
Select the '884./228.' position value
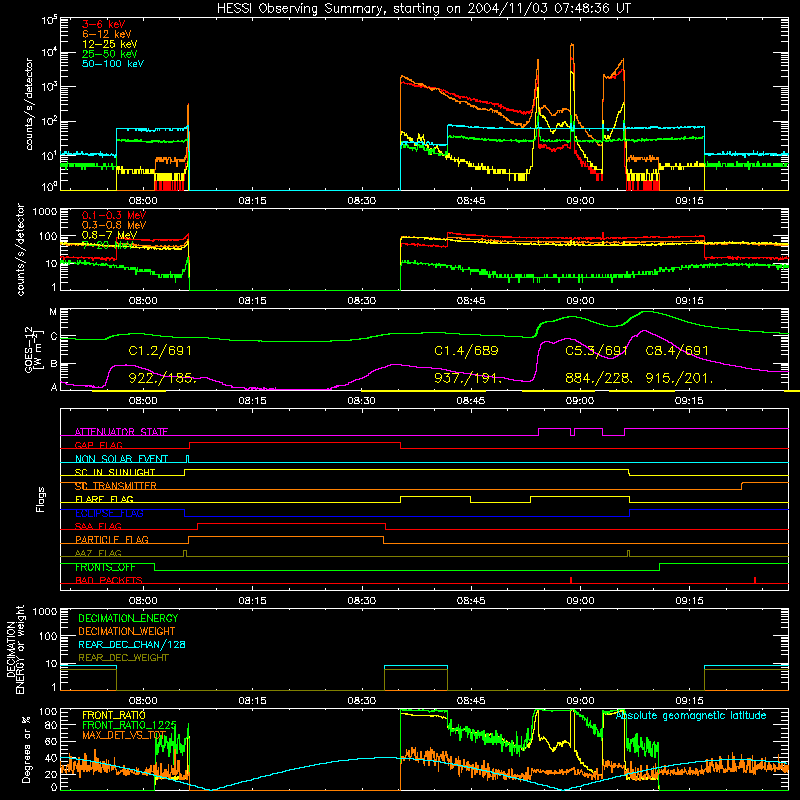(599, 378)
